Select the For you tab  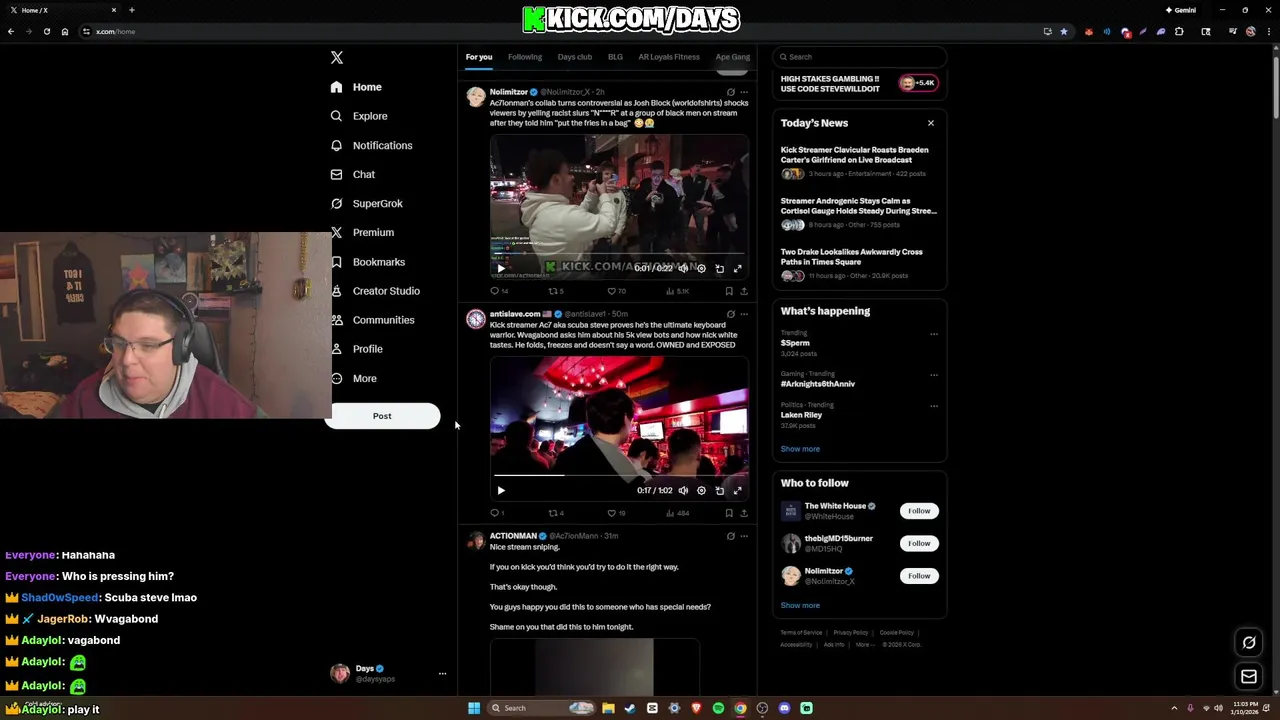479,57
